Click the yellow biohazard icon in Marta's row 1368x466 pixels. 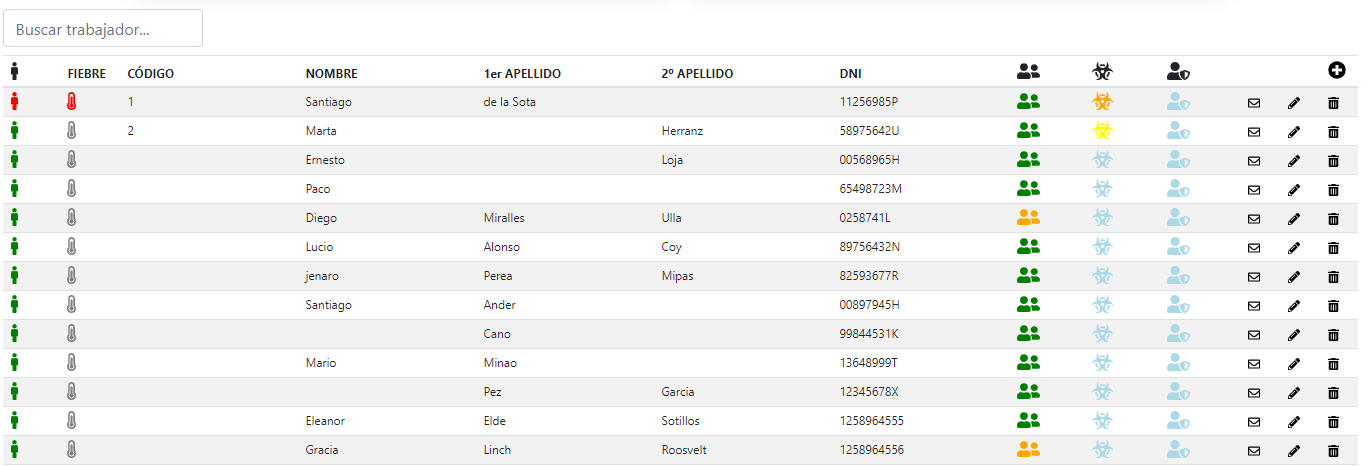[1102, 130]
